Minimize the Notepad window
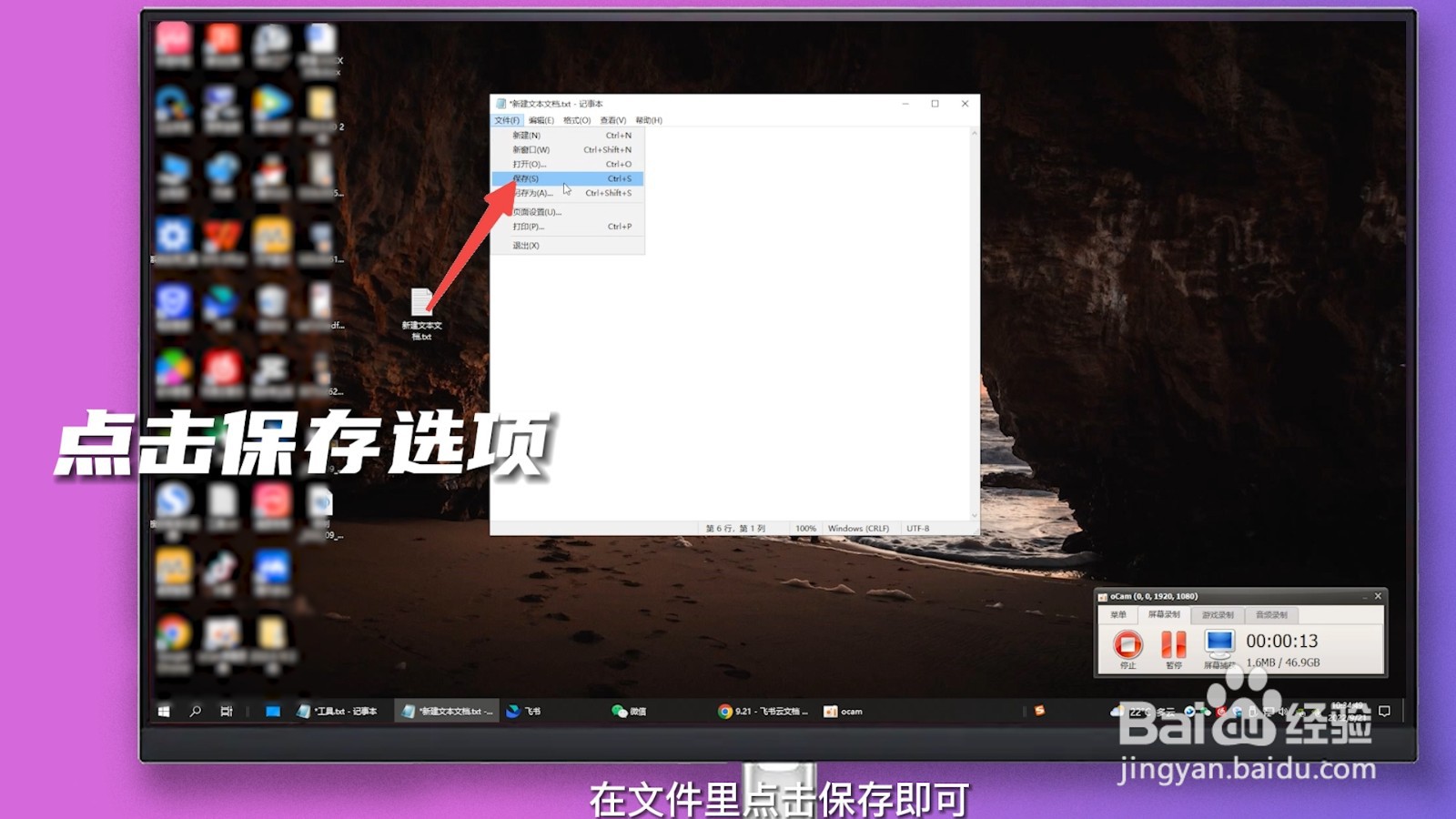This screenshot has width=1456, height=819. (x=905, y=104)
